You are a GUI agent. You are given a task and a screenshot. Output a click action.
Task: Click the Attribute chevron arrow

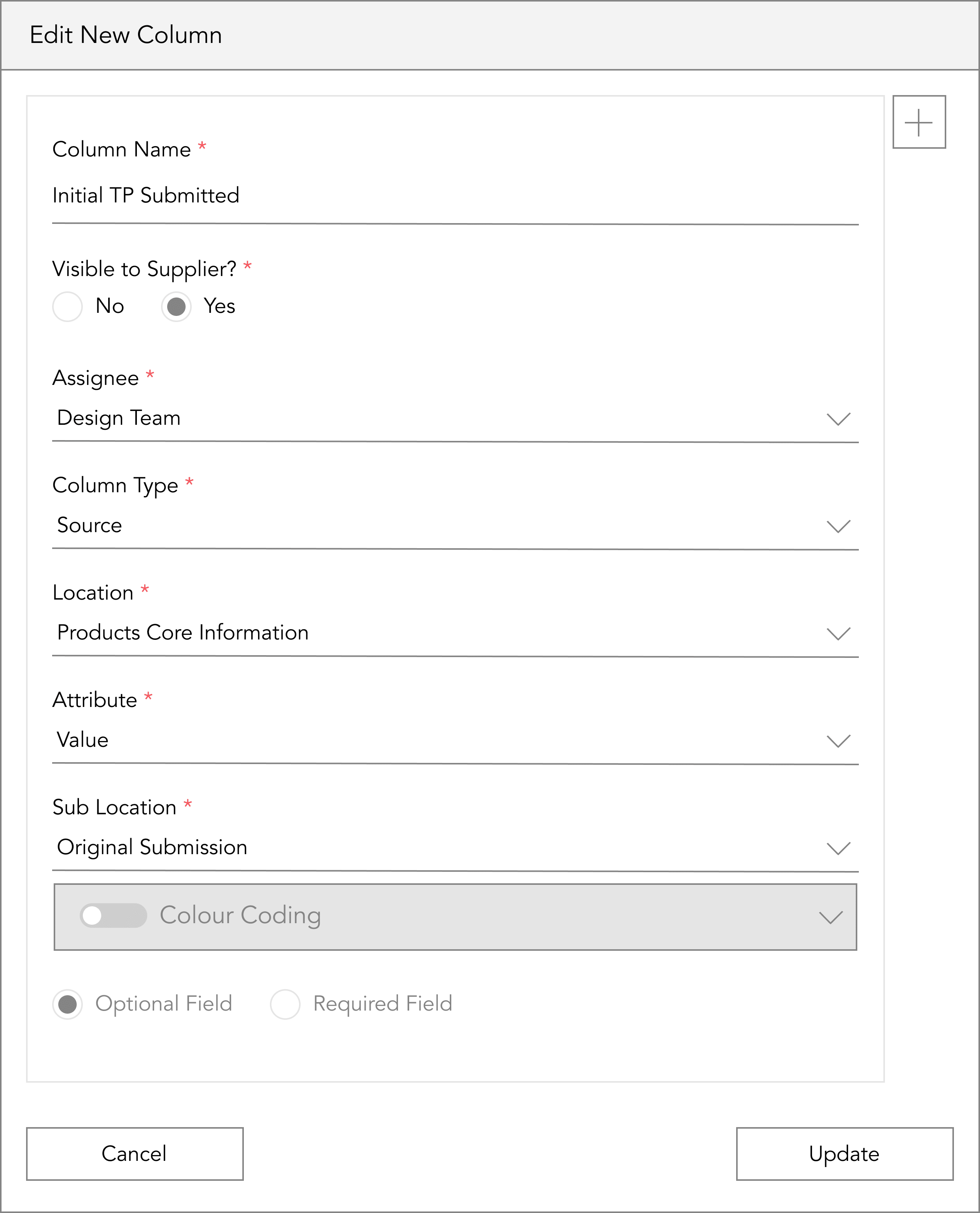click(x=838, y=741)
